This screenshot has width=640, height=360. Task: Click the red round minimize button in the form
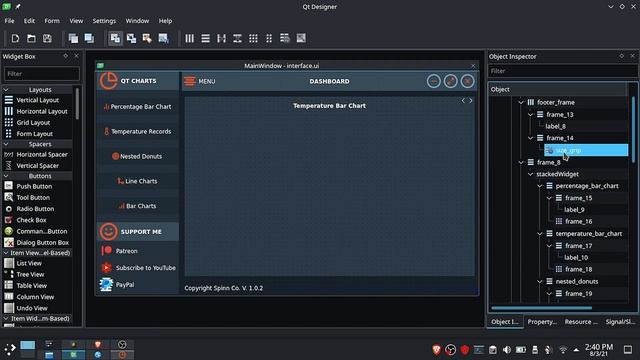coord(433,81)
